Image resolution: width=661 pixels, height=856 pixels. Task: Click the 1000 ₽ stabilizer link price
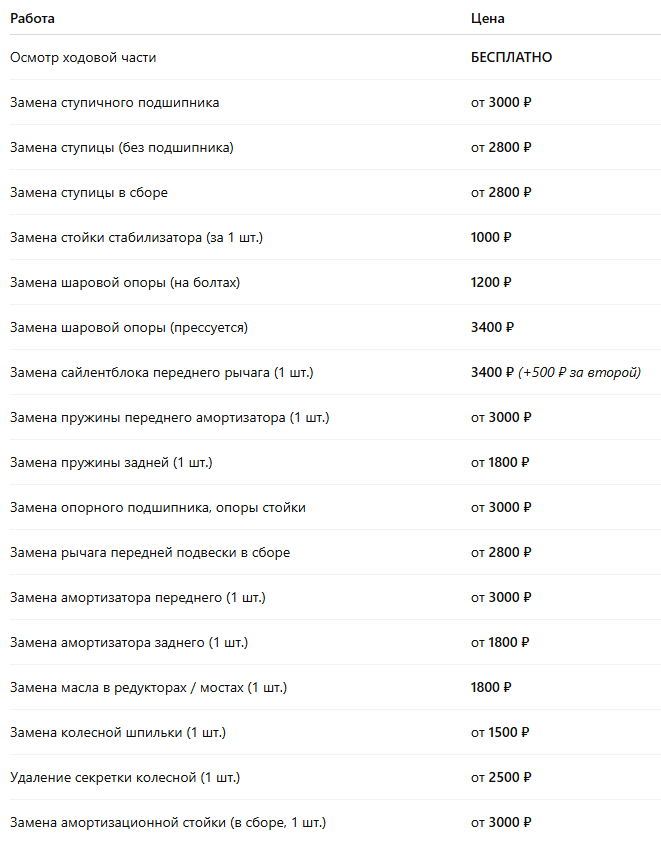coord(491,237)
